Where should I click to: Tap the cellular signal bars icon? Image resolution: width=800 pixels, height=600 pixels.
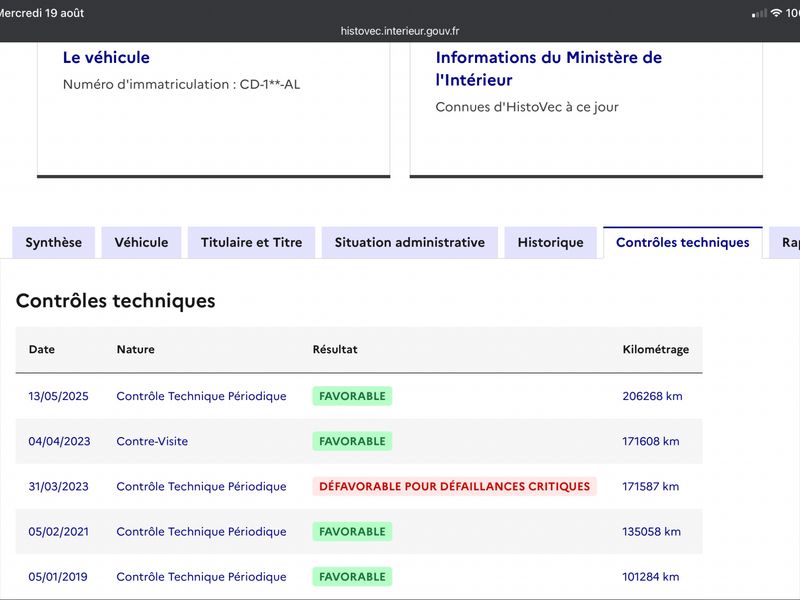click(759, 13)
